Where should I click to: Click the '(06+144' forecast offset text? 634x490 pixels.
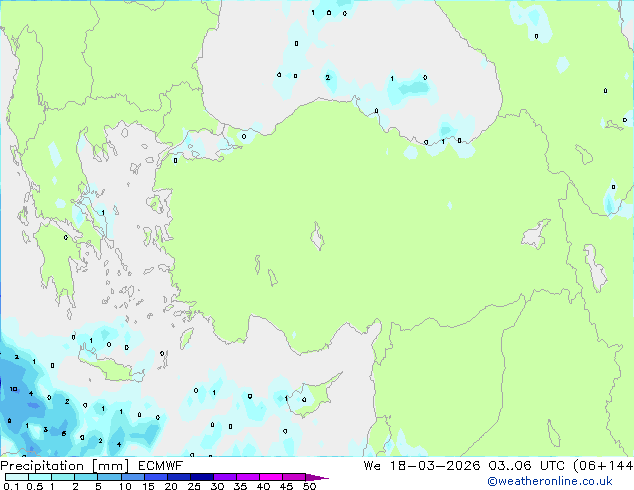[x=603, y=466]
